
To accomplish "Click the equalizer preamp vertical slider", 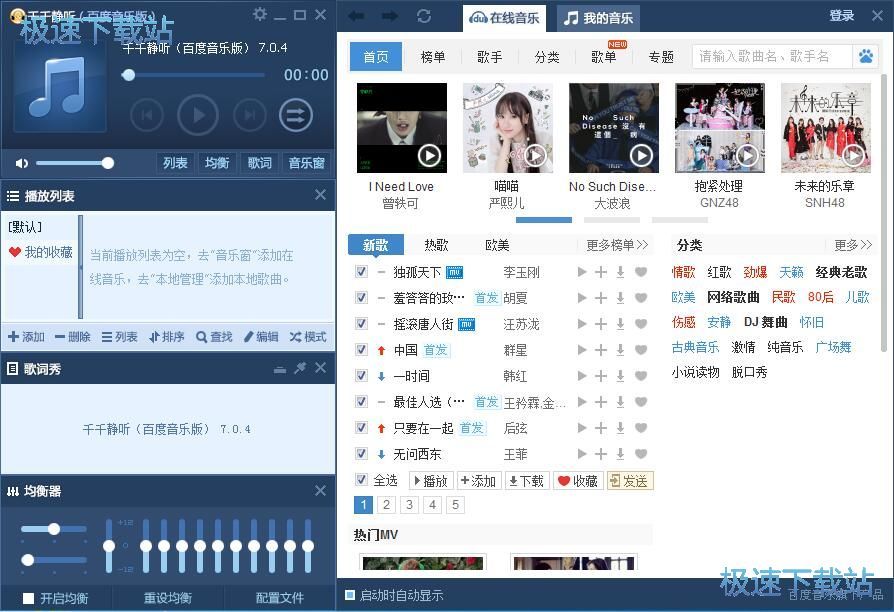I will pos(109,546).
